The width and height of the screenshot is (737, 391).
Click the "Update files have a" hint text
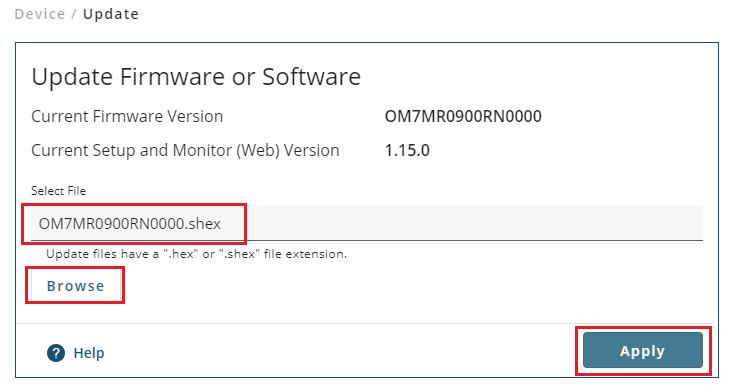[x=102, y=254]
